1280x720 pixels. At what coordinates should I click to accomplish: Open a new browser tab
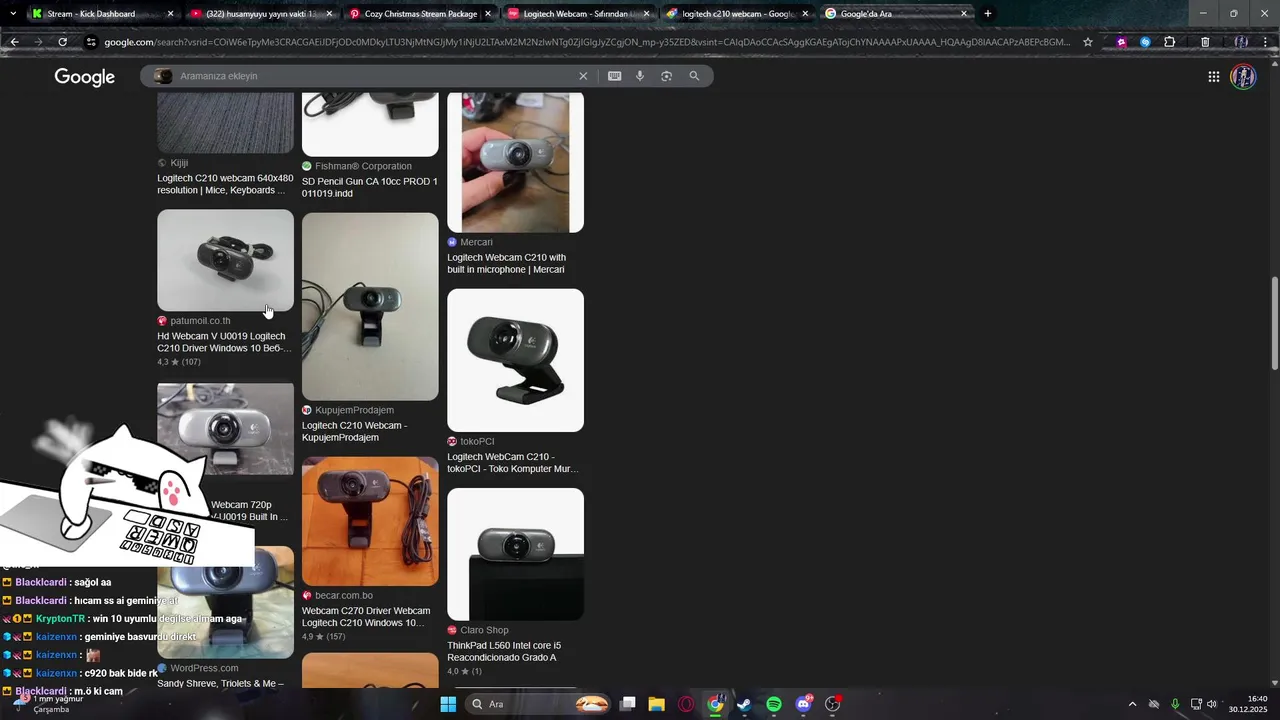click(x=988, y=14)
